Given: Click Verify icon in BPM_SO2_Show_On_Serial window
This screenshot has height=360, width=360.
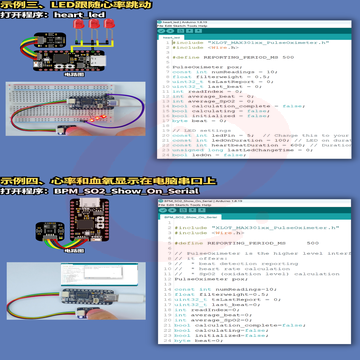Looking at the screenshot, I should pyautogui.click(x=162, y=210).
